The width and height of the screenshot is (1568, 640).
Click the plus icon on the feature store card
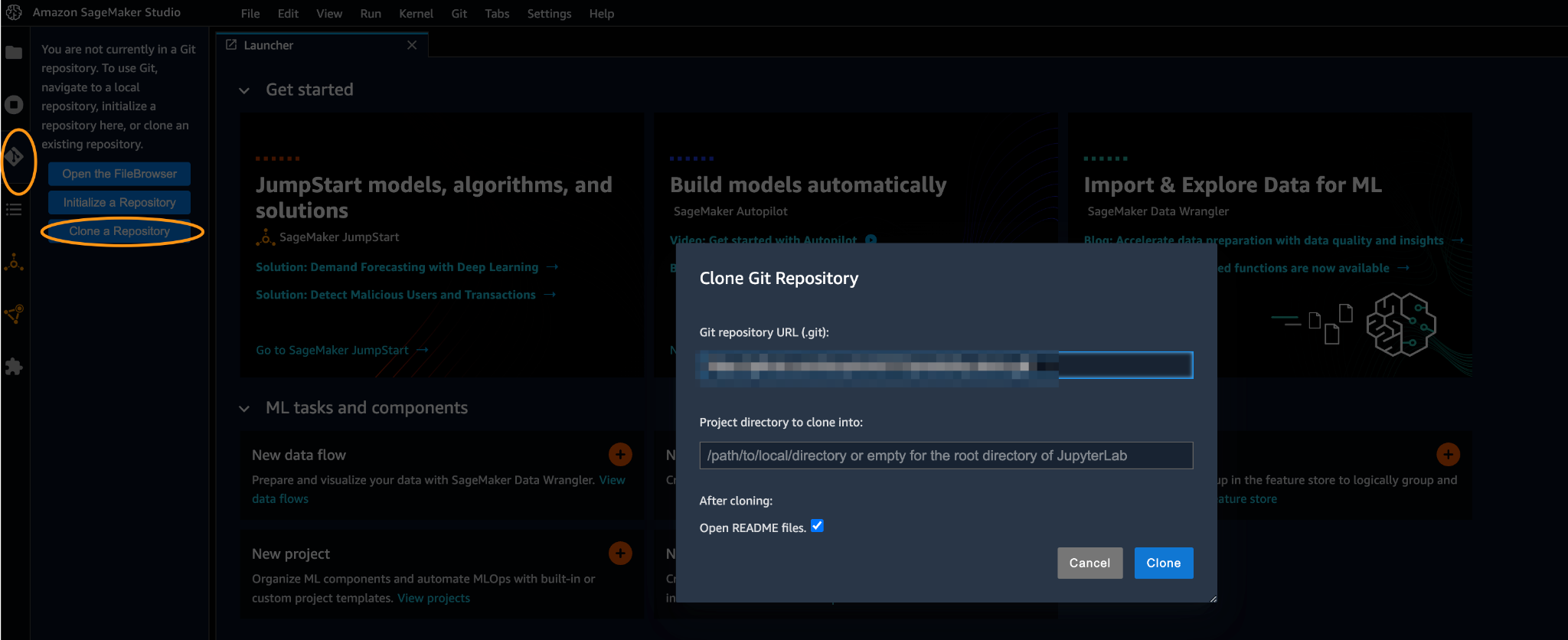[1448, 454]
